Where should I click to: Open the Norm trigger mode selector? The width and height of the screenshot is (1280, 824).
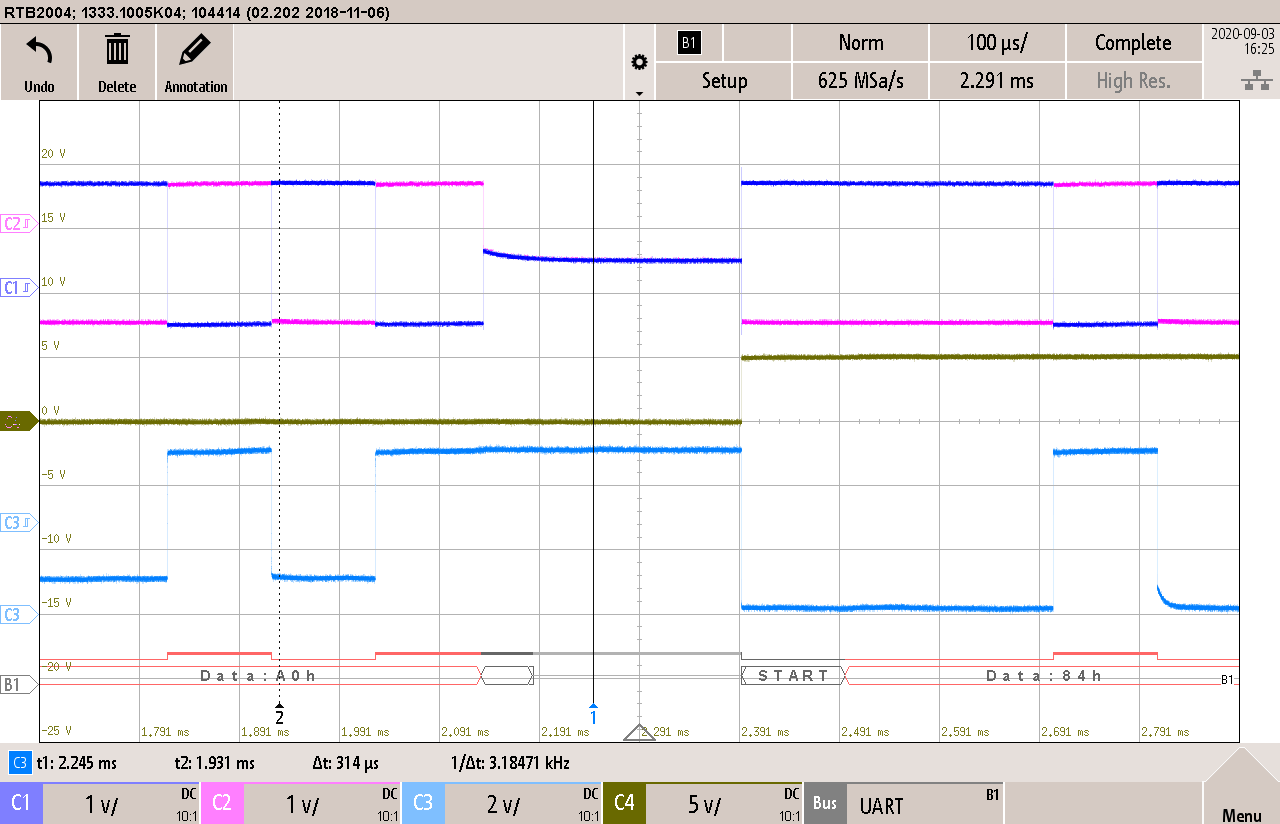860,42
